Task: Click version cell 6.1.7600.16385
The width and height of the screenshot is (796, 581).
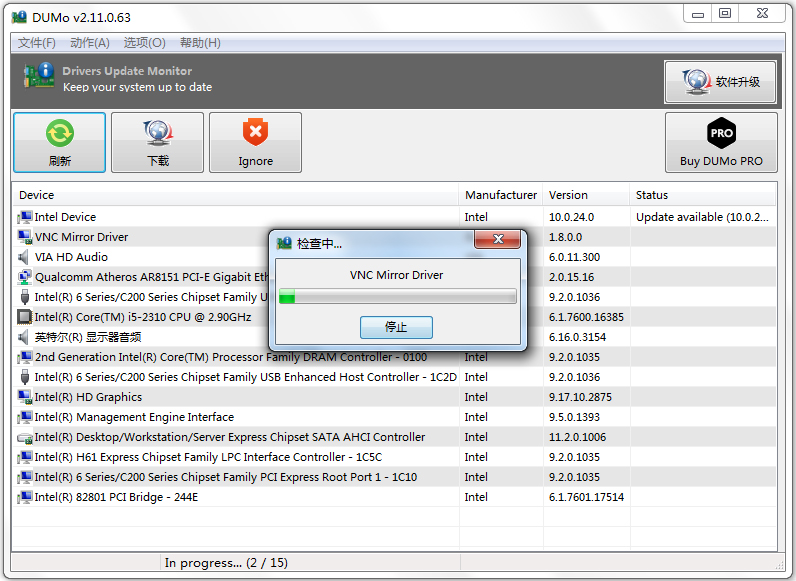Action: click(x=586, y=317)
